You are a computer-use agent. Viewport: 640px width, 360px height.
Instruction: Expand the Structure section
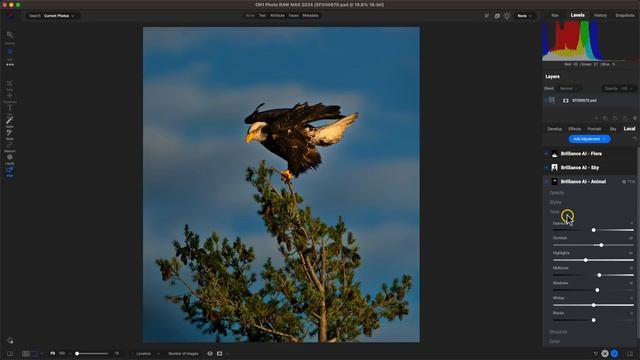coord(558,332)
